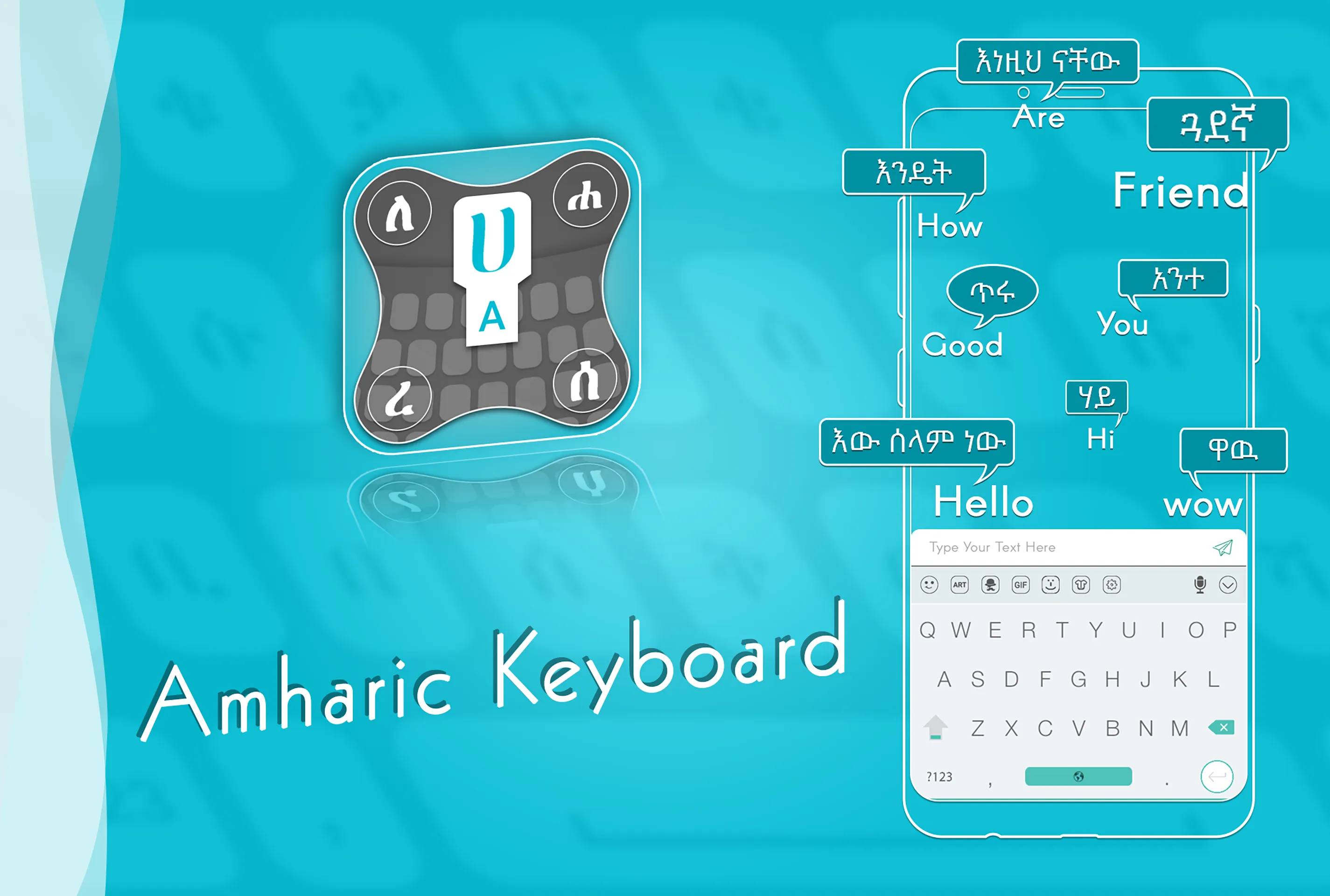Click the ?123 numeric mode button
This screenshot has width=1330, height=896.
pyautogui.click(x=935, y=776)
